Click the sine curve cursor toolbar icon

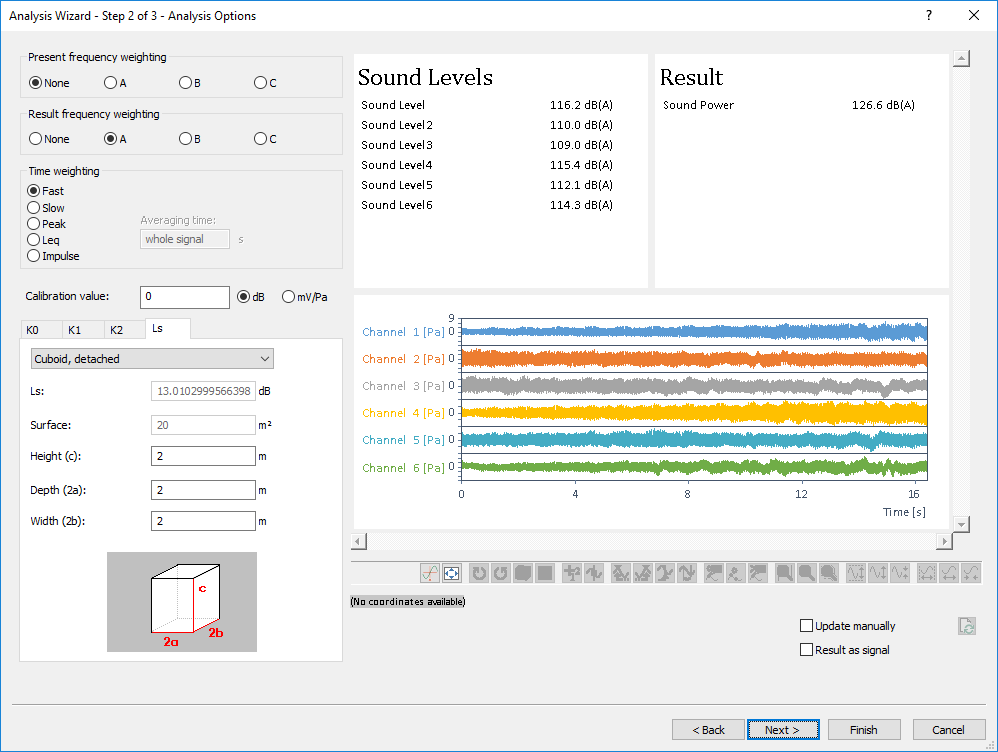(x=430, y=573)
